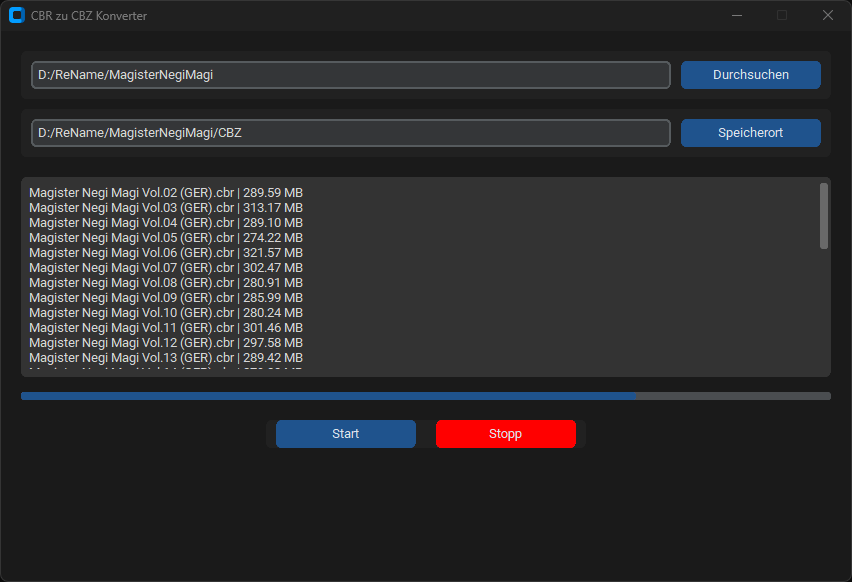
Task: Select Magister Negi Magi Vol.10 (GER).cbr entry
Action: coord(166,313)
